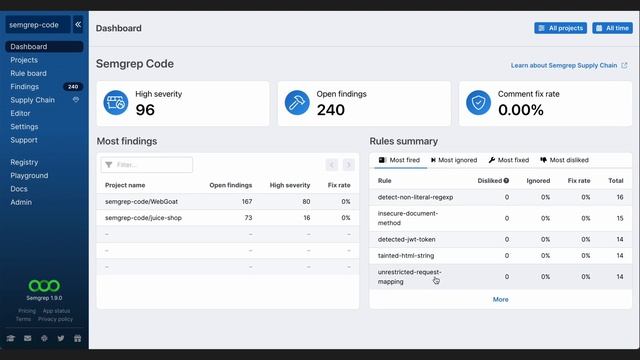Click the insecure-document-method rule
The width and height of the screenshot is (640, 360).
[407, 218]
